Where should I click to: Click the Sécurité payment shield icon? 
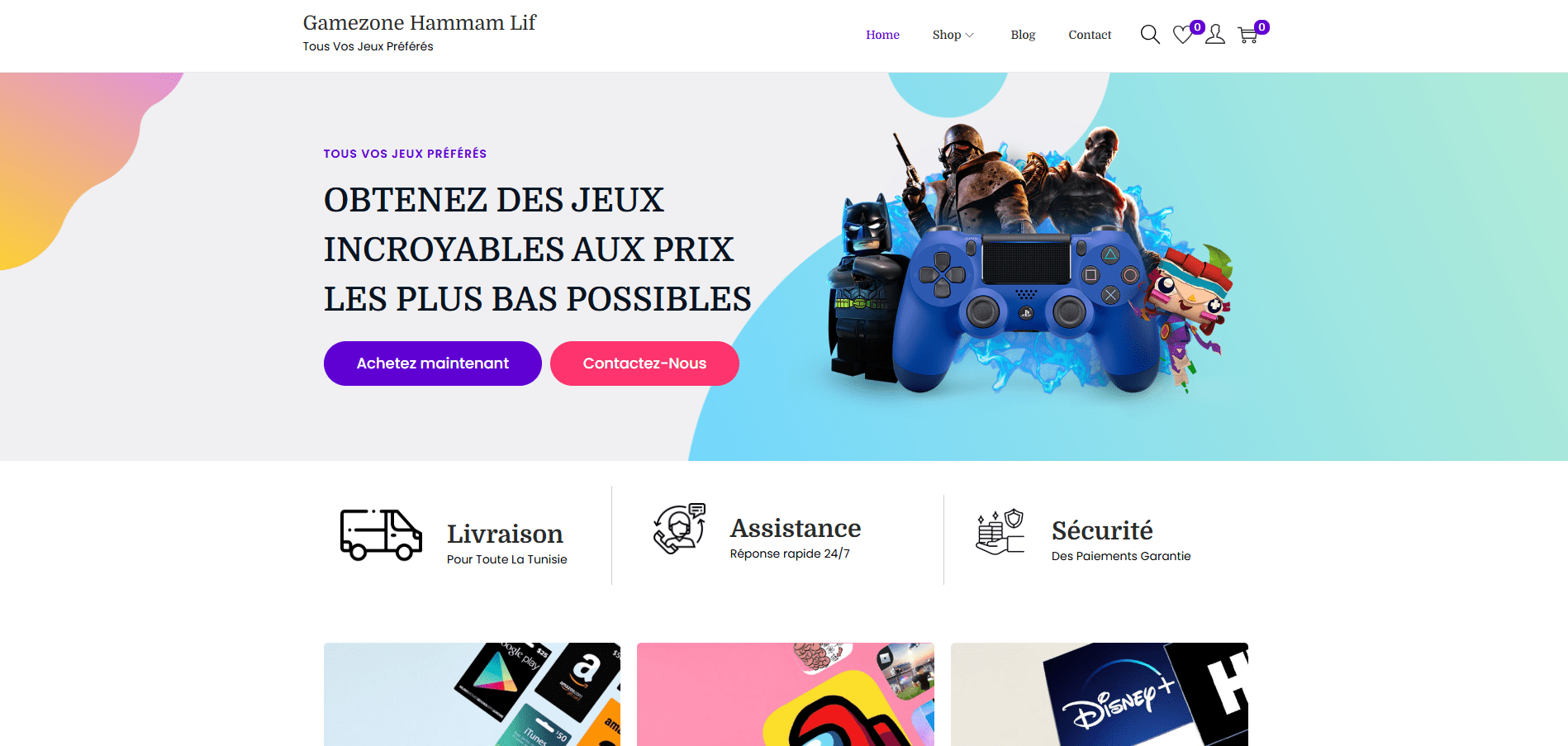tap(1000, 531)
